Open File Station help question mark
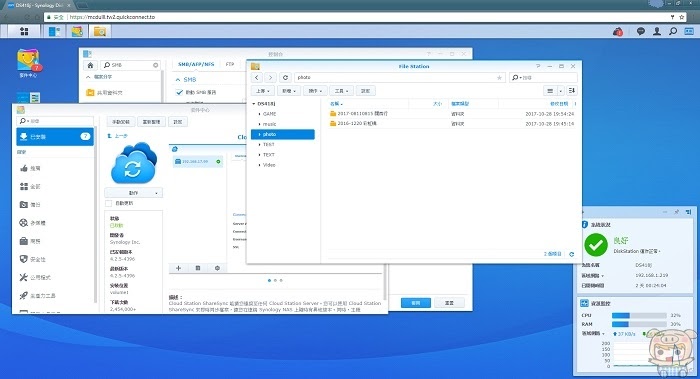 (x=538, y=66)
